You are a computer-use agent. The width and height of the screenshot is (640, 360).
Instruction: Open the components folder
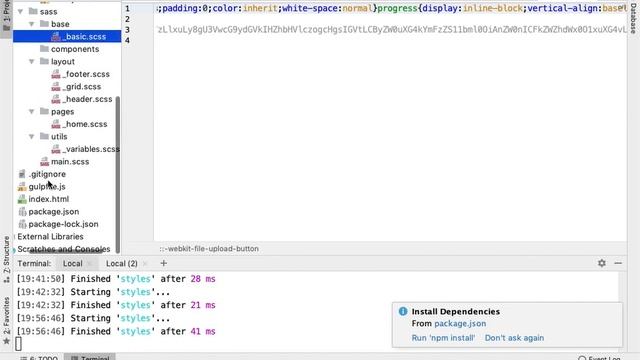coord(75,49)
